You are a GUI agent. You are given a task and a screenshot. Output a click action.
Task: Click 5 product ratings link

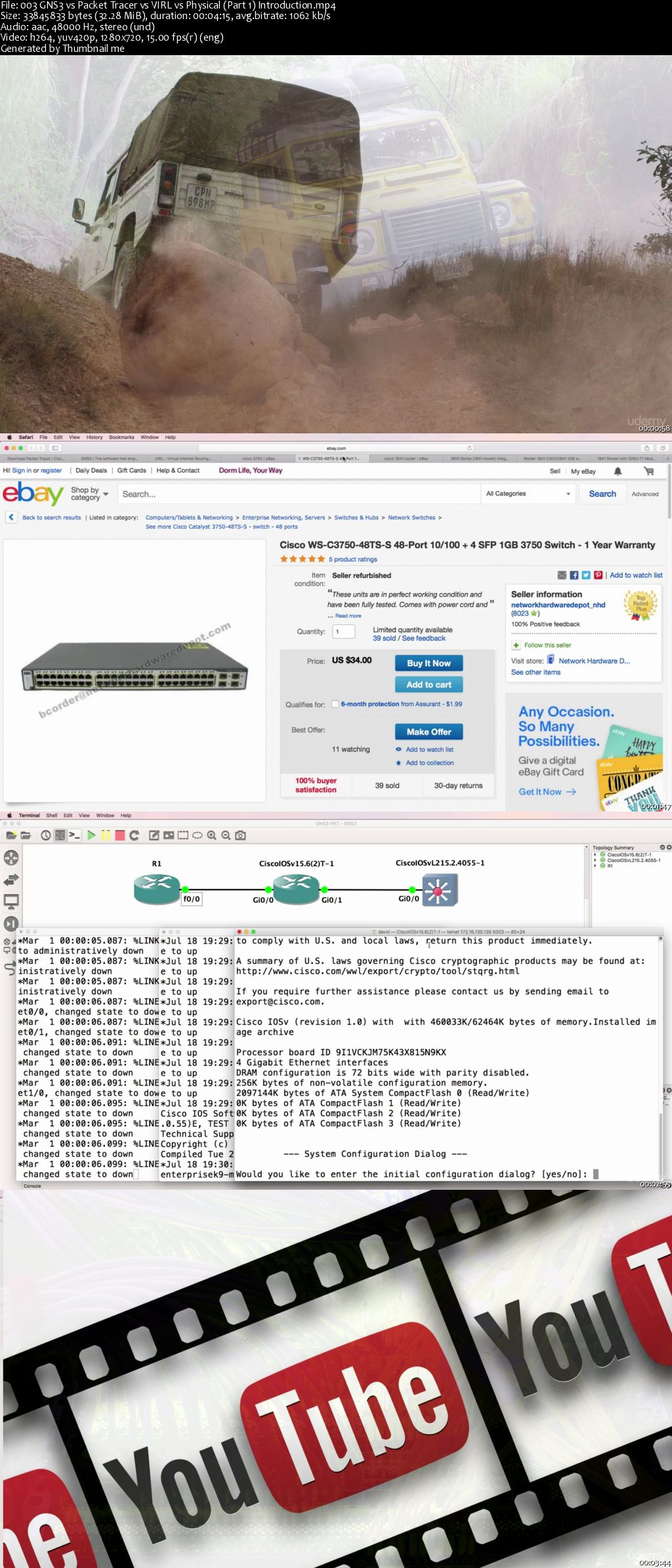[353, 559]
